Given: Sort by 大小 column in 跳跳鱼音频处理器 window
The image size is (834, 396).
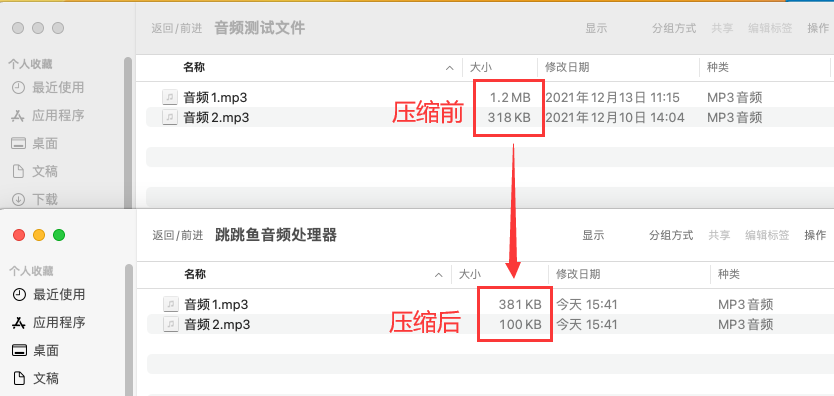Looking at the screenshot, I should tap(470, 274).
